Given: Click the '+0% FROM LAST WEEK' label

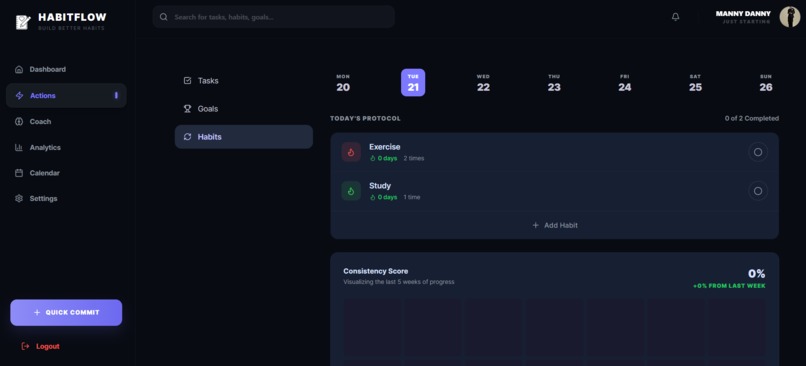Looking at the screenshot, I should click(729, 286).
